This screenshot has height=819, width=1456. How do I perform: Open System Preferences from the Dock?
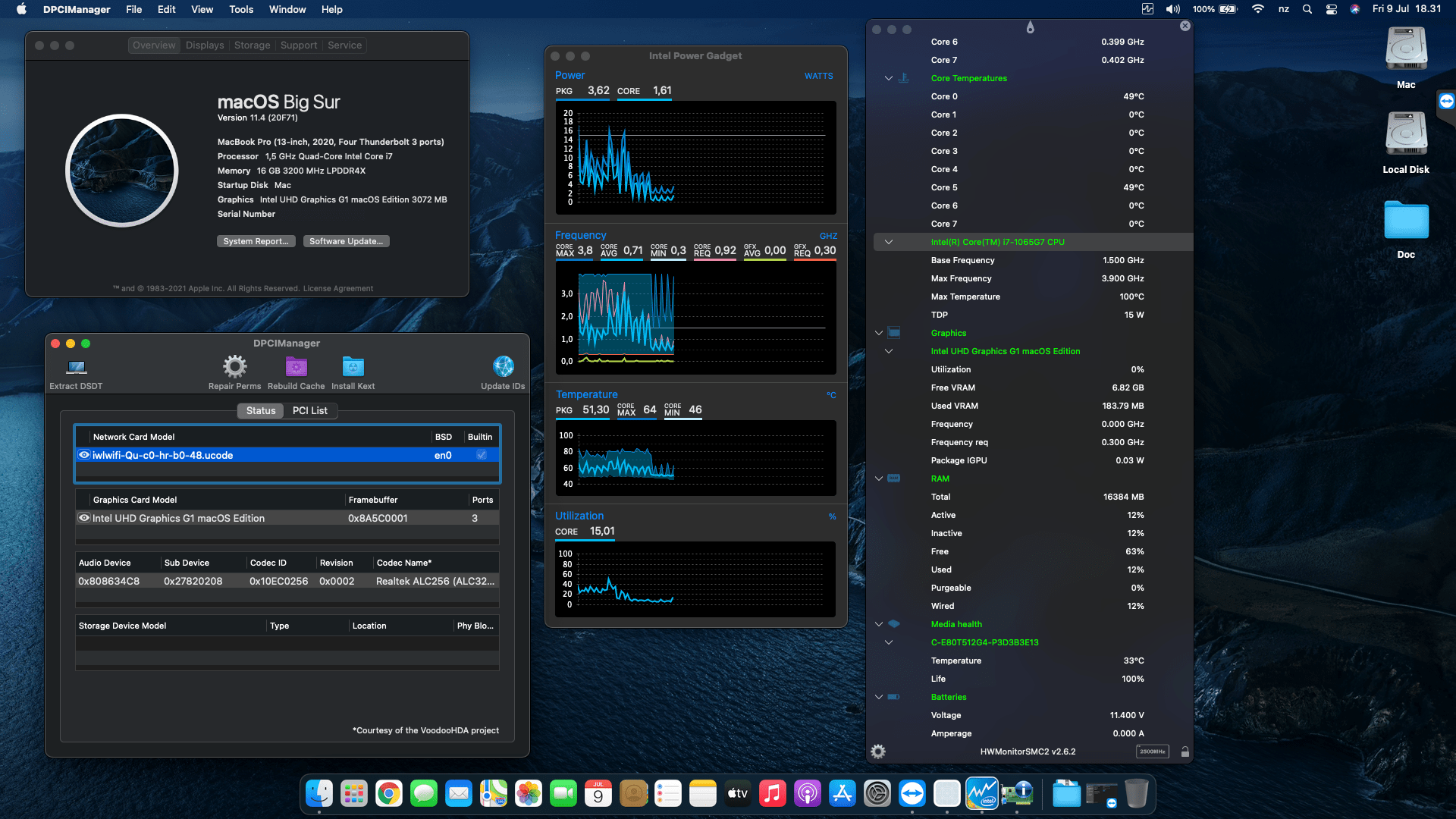click(877, 794)
